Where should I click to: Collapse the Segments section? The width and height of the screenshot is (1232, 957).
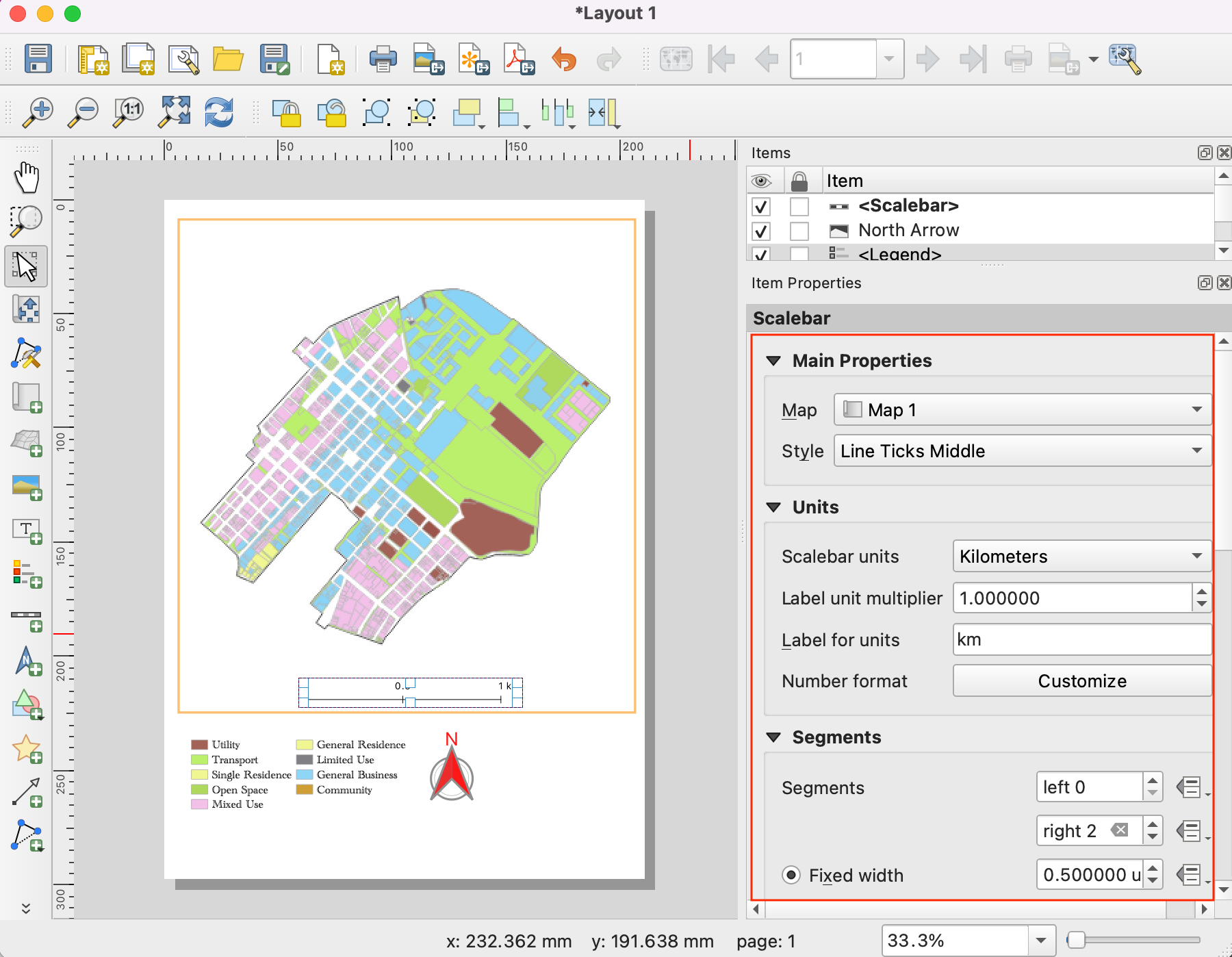773,737
